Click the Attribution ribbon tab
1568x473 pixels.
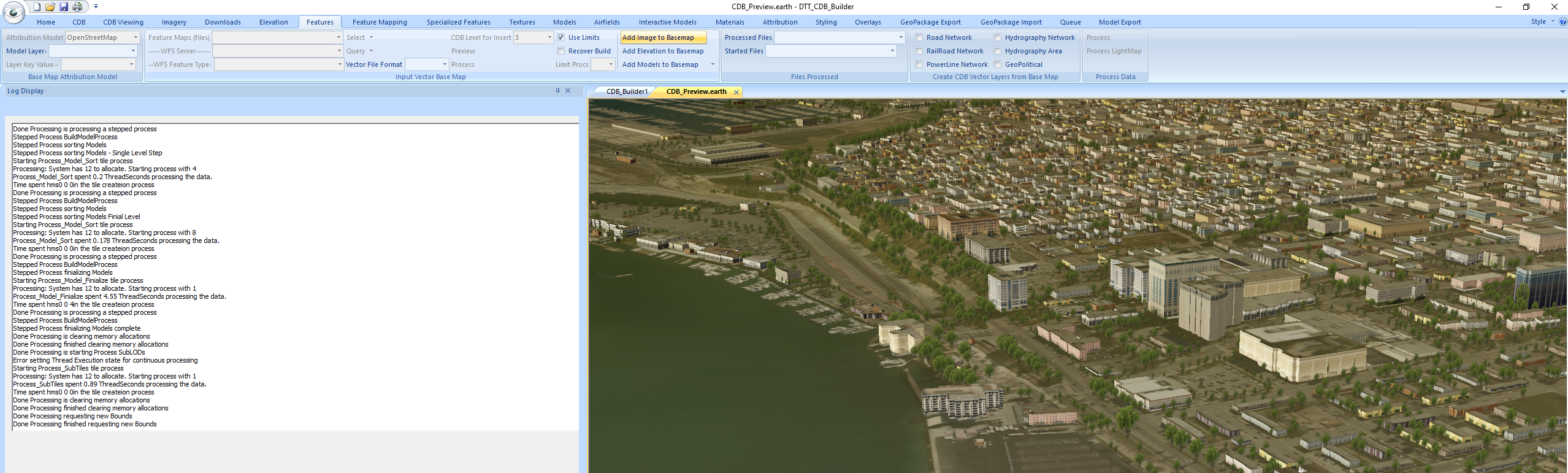tap(780, 22)
